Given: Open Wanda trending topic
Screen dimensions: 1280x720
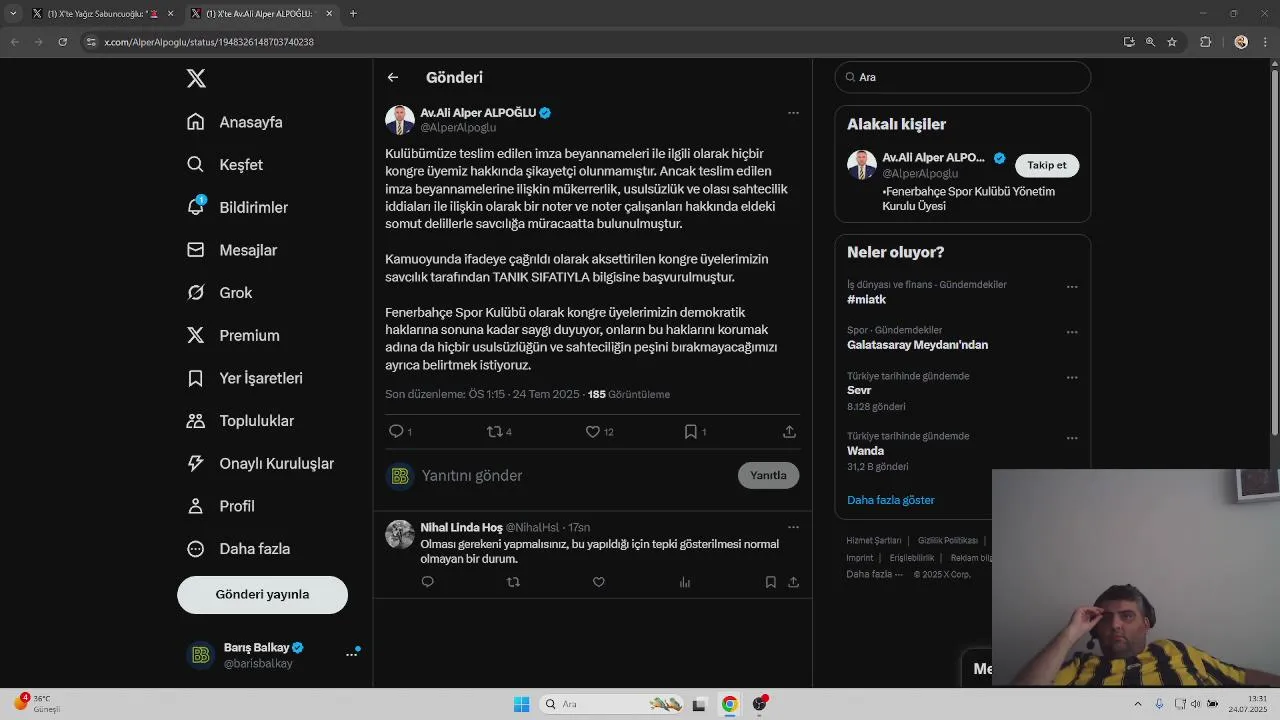Looking at the screenshot, I should (865, 451).
